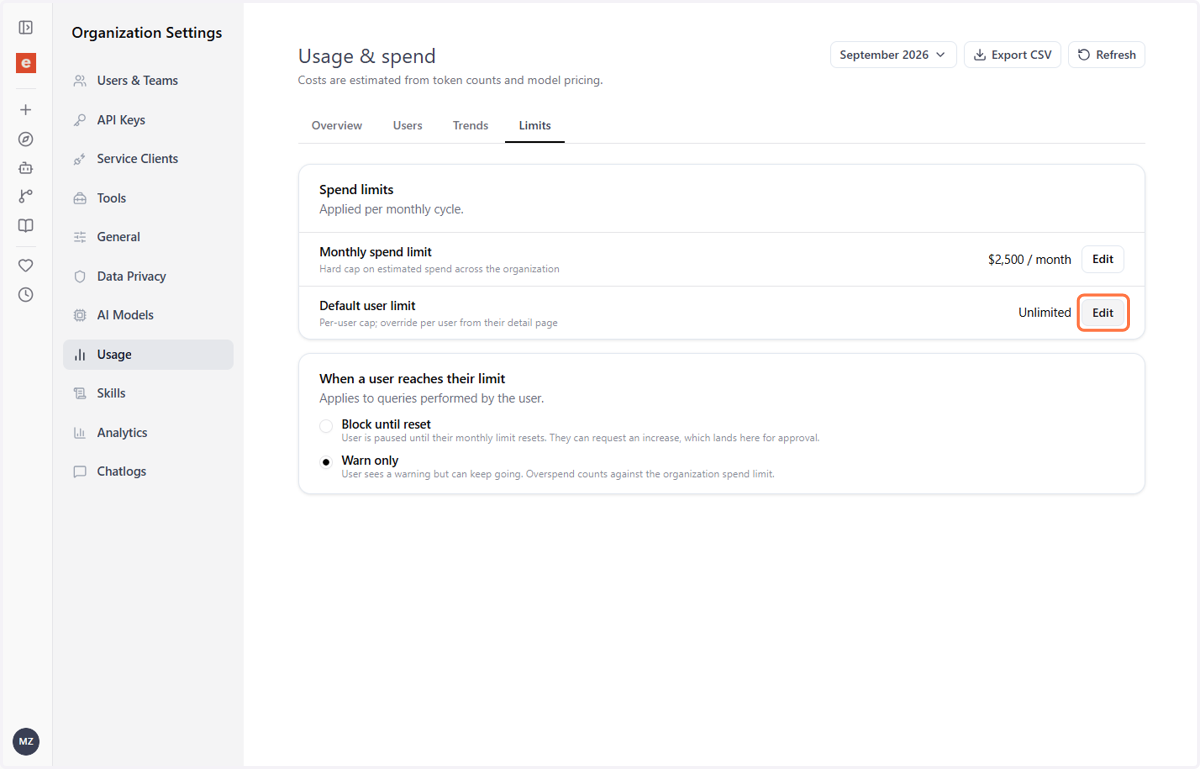This screenshot has width=1200, height=769.
Task: Open Service Clients settings
Action: 148,159
